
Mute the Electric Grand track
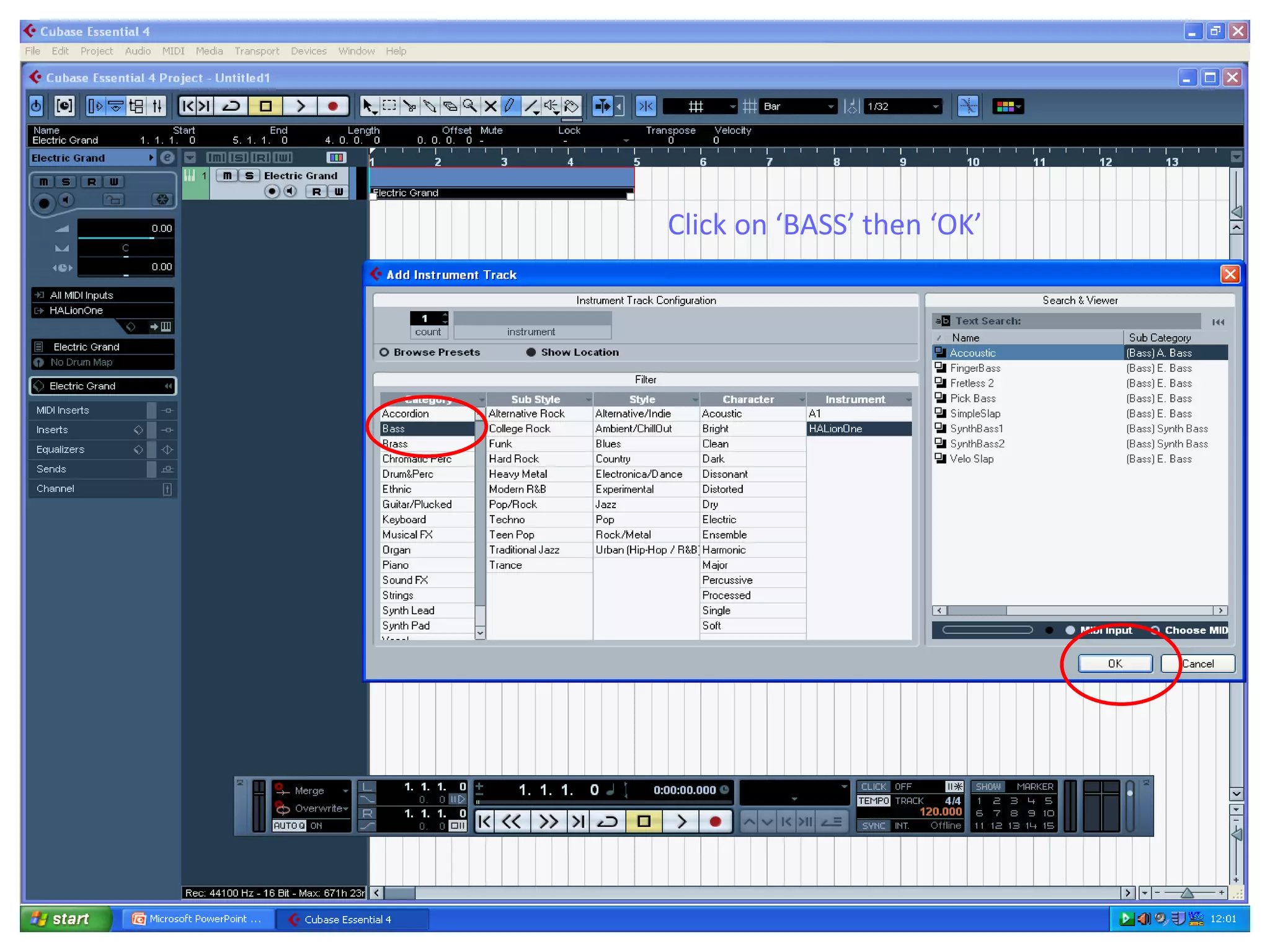pyautogui.click(x=228, y=176)
